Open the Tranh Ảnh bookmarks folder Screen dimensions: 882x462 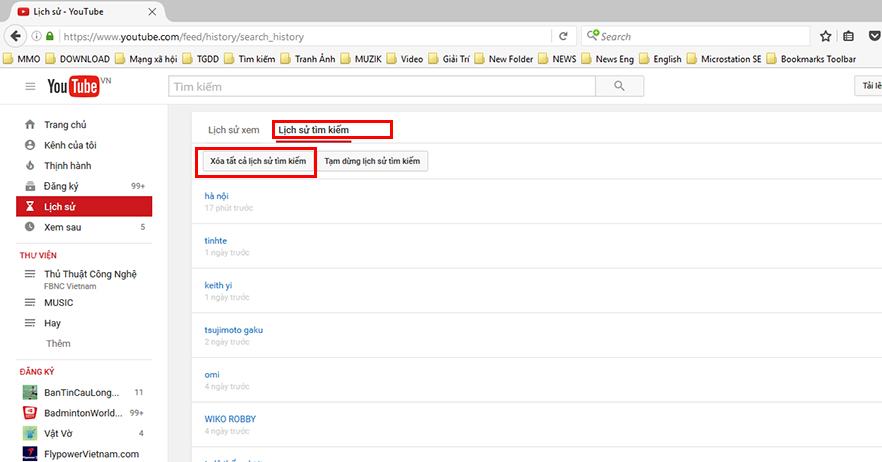point(308,59)
